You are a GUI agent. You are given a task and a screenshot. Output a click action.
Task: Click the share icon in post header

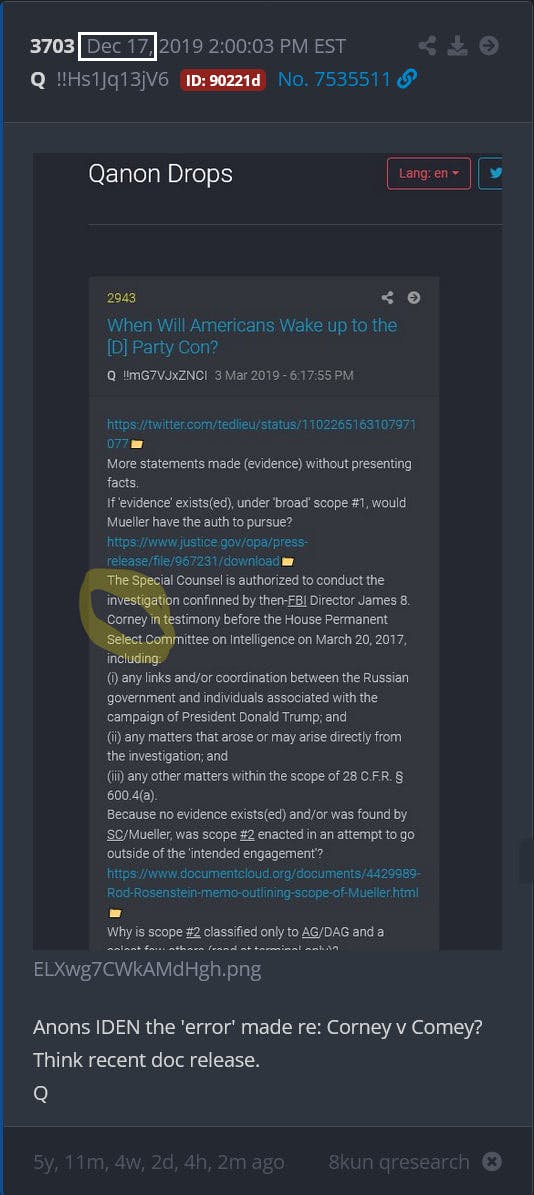tap(427, 46)
